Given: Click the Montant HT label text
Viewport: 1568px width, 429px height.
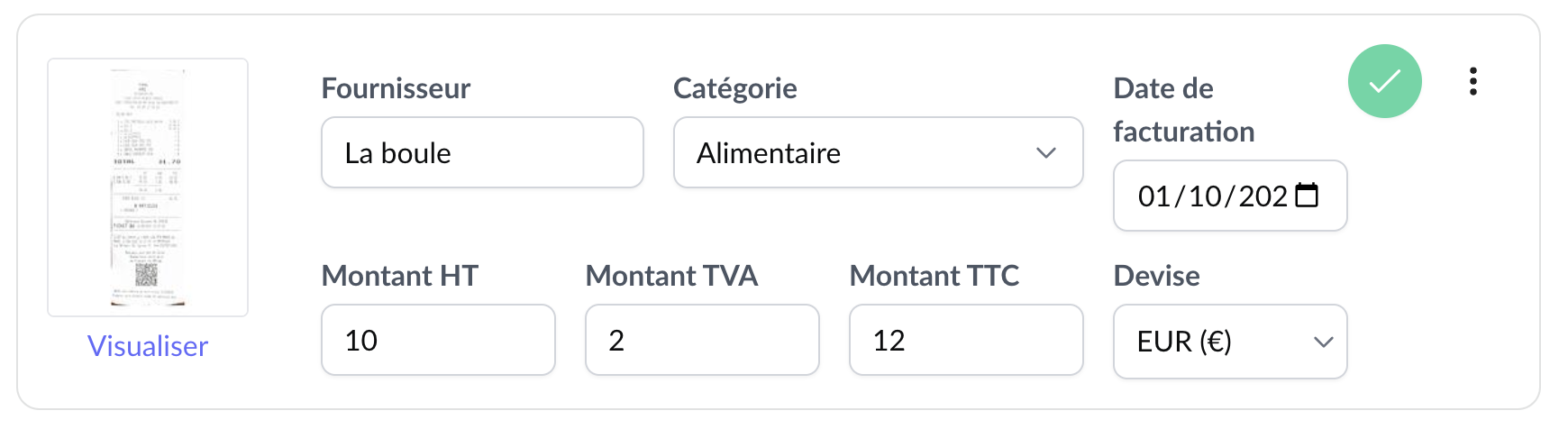Looking at the screenshot, I should [x=399, y=276].
